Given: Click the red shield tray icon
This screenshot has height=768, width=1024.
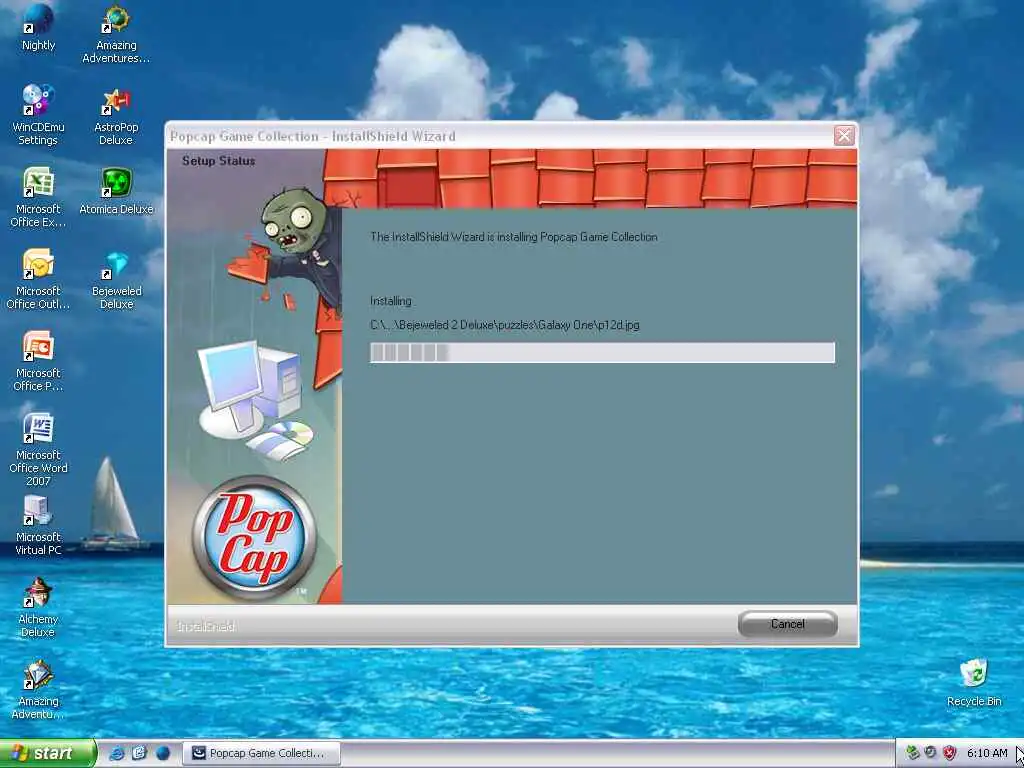Looking at the screenshot, I should click(x=949, y=753).
